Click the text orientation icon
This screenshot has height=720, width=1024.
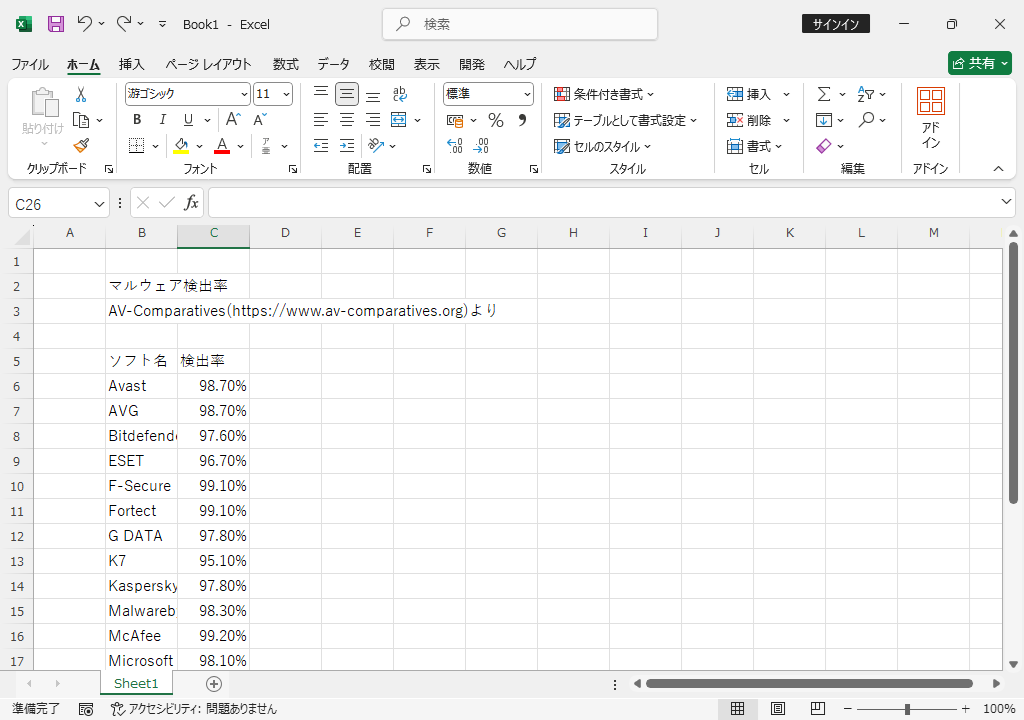(376, 145)
